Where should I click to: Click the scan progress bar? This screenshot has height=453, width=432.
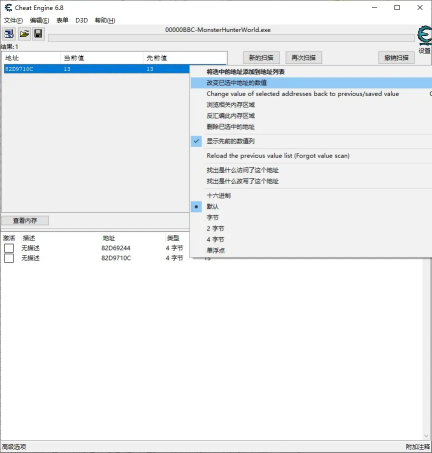coord(231,38)
